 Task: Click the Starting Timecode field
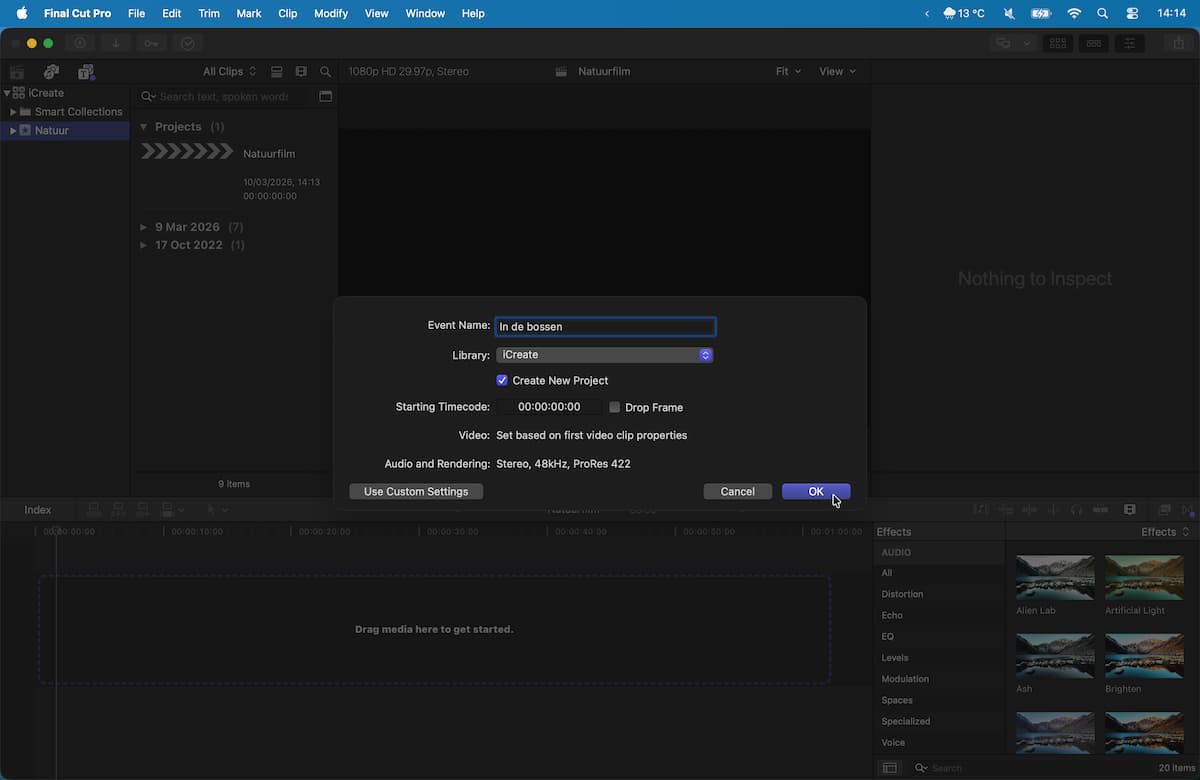coord(549,407)
